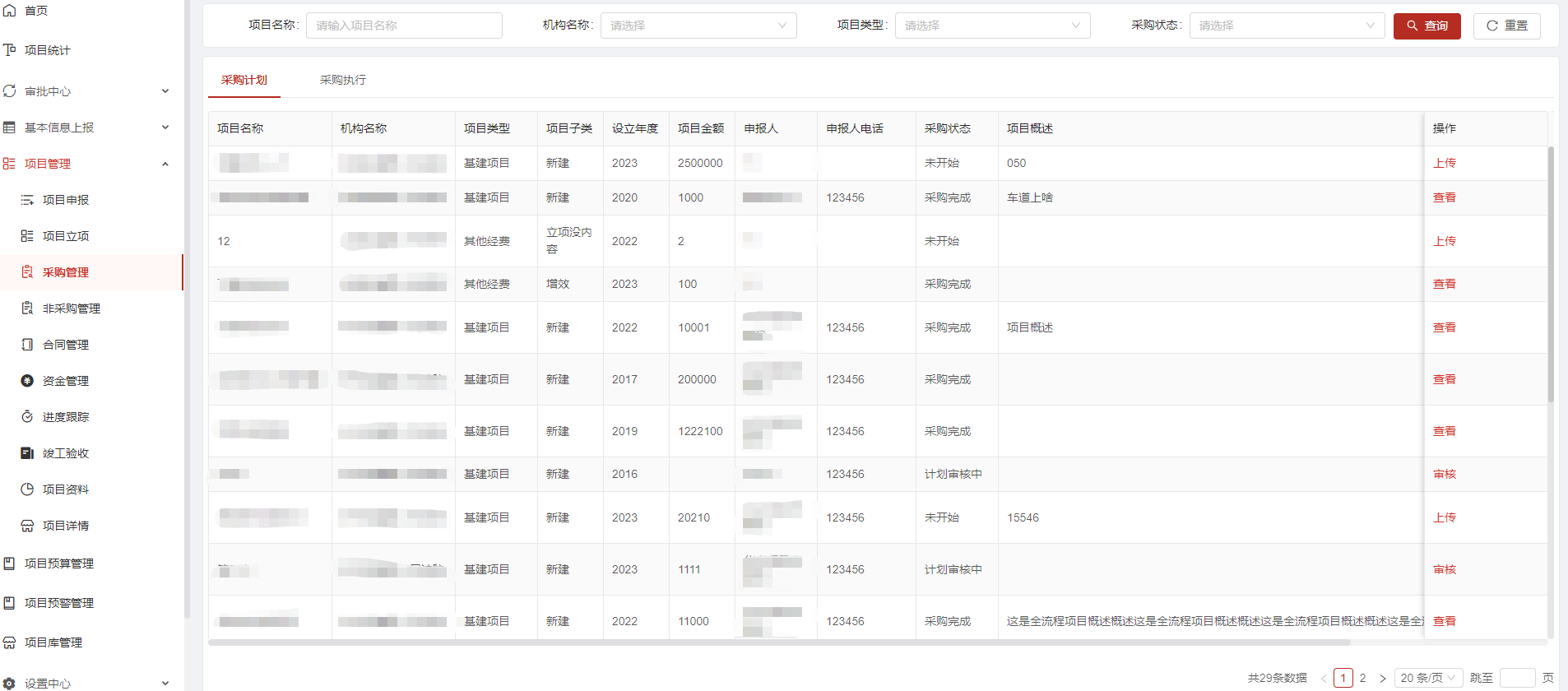1568x691 pixels.
Task: Expand the 设置中心 chevron
Action: coord(165,684)
